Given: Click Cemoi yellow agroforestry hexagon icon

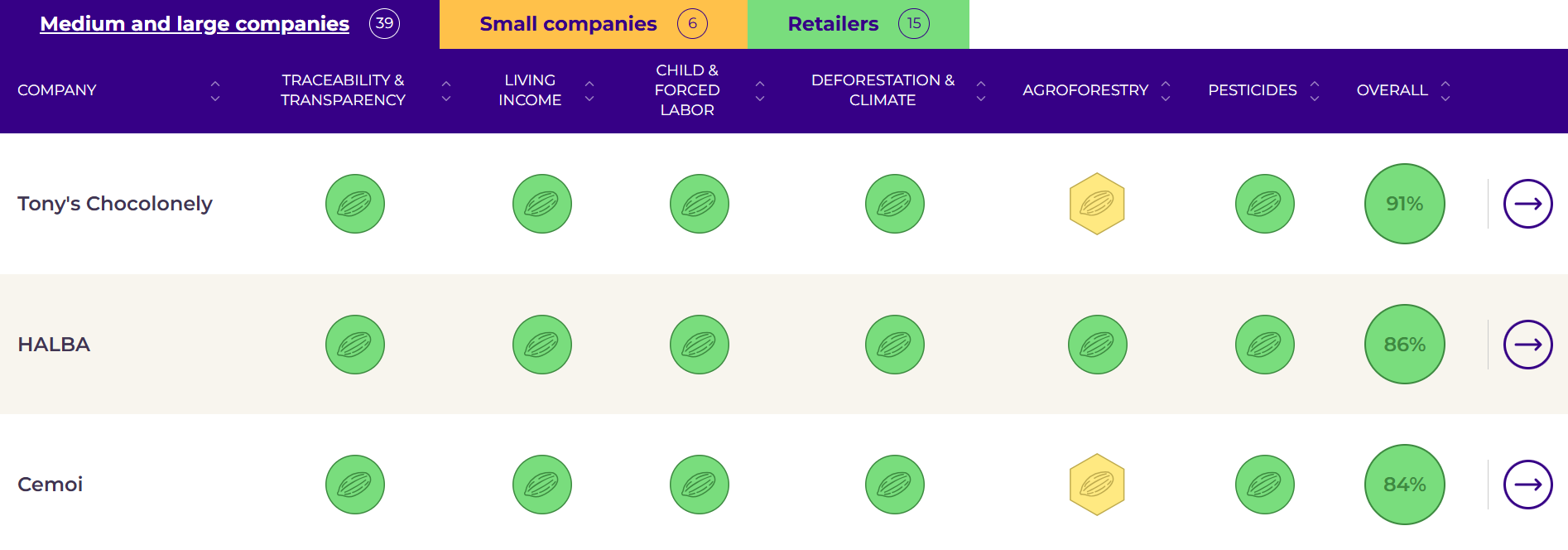Looking at the screenshot, I should click(1097, 485).
